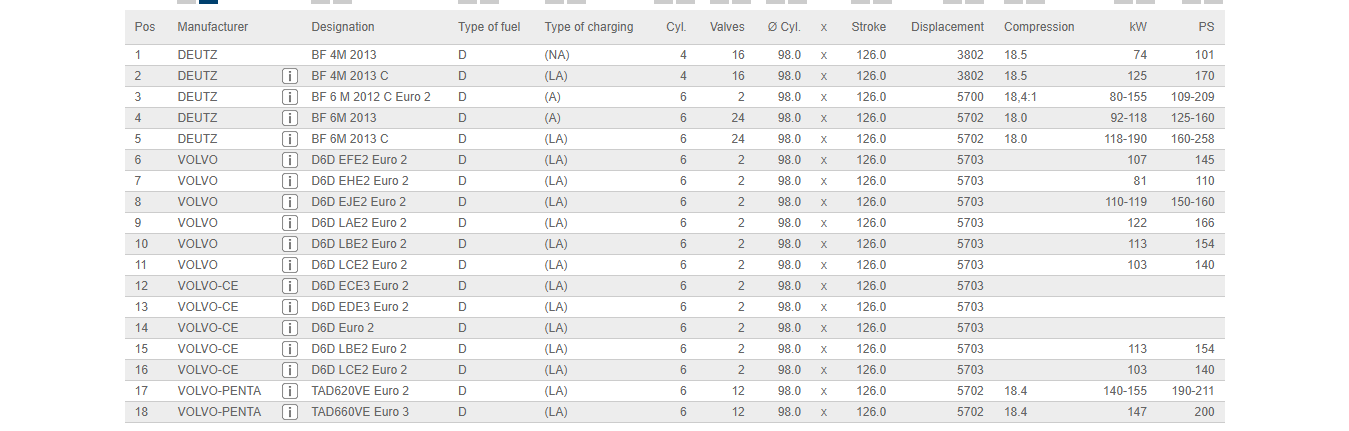Select the BF 4M 2013 designation in row 1
Screen dimensions: 1349x431
[x=344, y=55]
